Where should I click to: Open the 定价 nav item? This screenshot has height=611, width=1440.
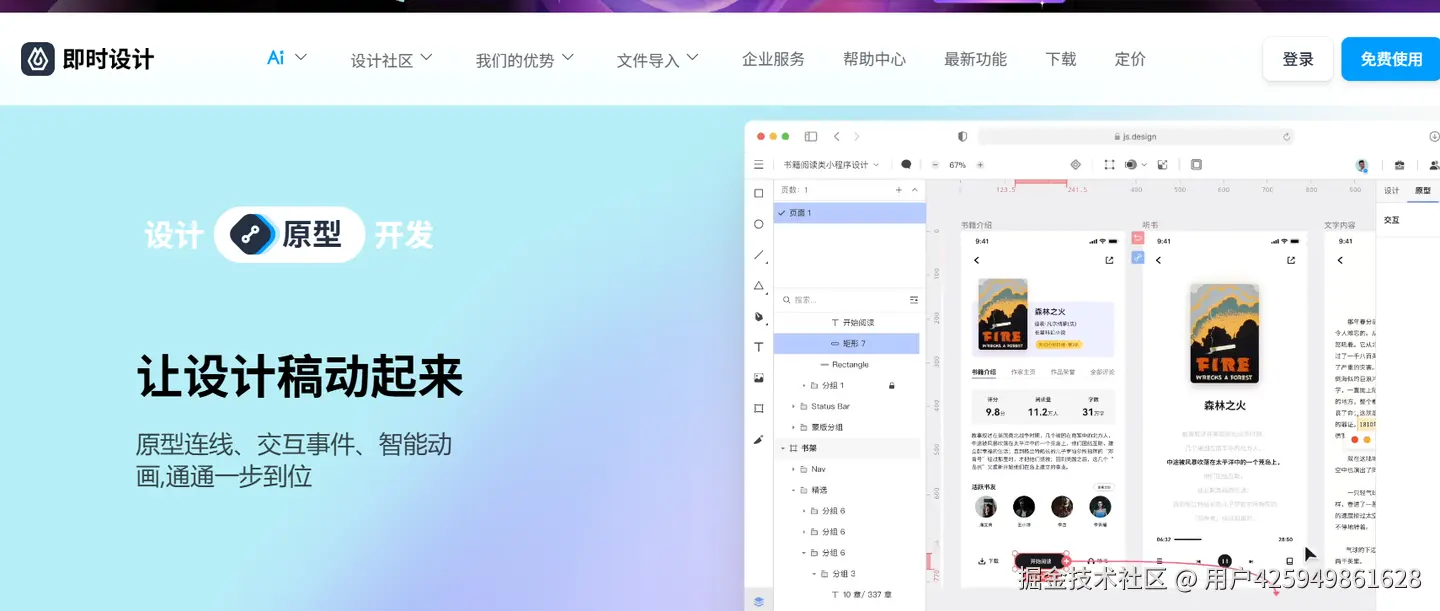(x=1130, y=59)
